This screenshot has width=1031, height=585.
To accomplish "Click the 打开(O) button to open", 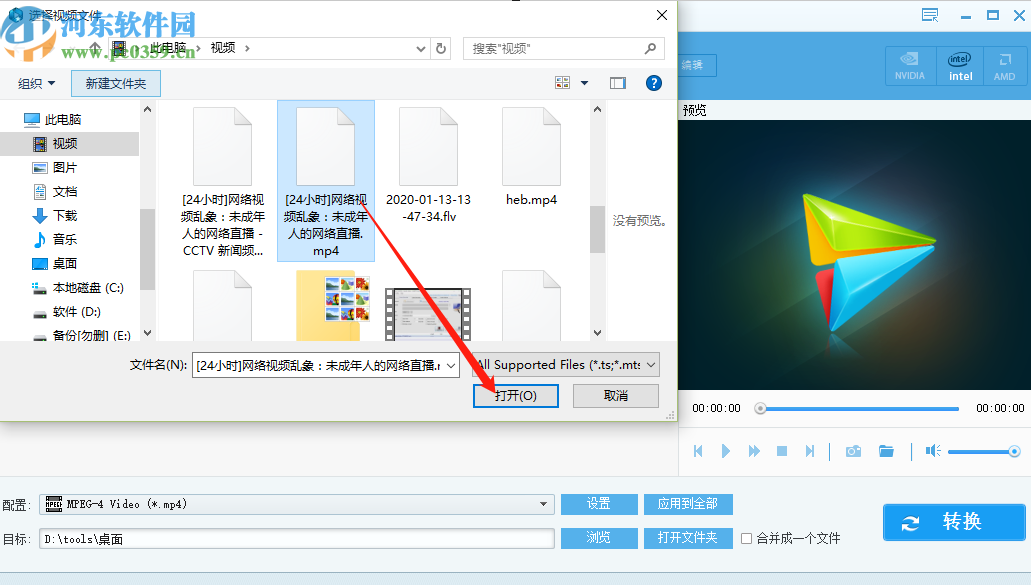I will click(515, 395).
